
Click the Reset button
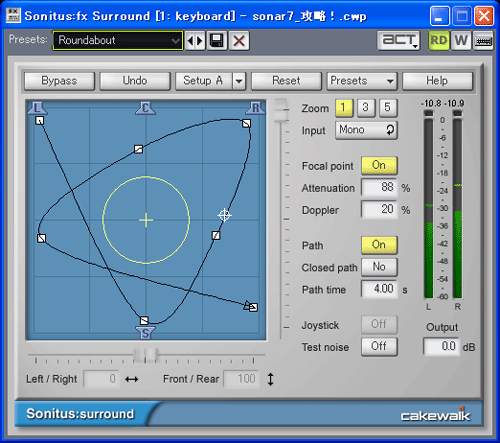pyautogui.click(x=286, y=81)
